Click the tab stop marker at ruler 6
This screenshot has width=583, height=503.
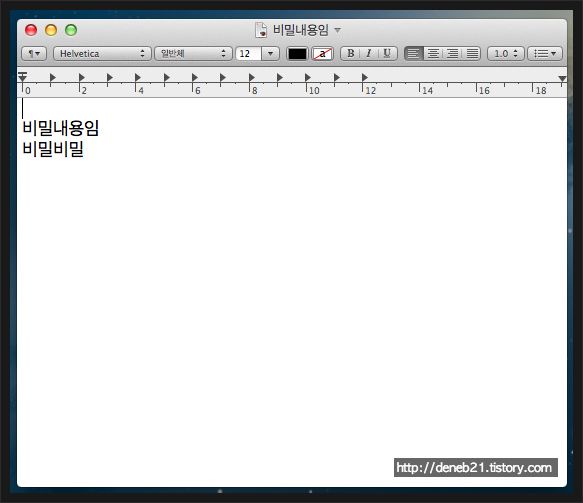pos(195,77)
